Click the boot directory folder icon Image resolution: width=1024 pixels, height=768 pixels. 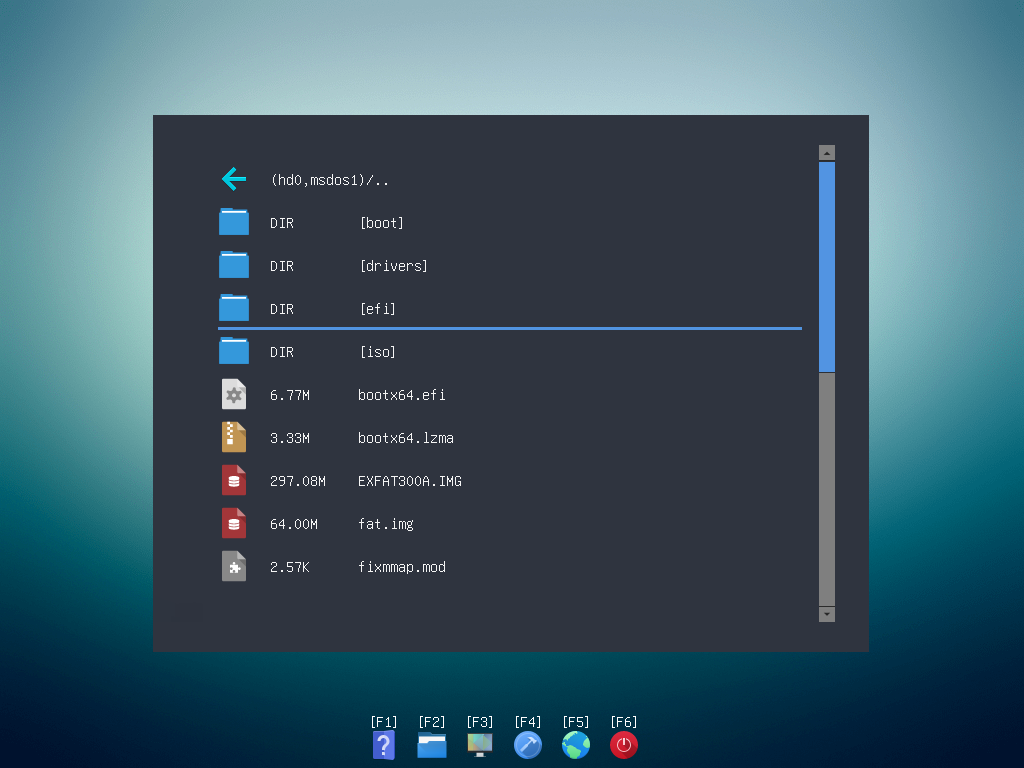click(234, 222)
